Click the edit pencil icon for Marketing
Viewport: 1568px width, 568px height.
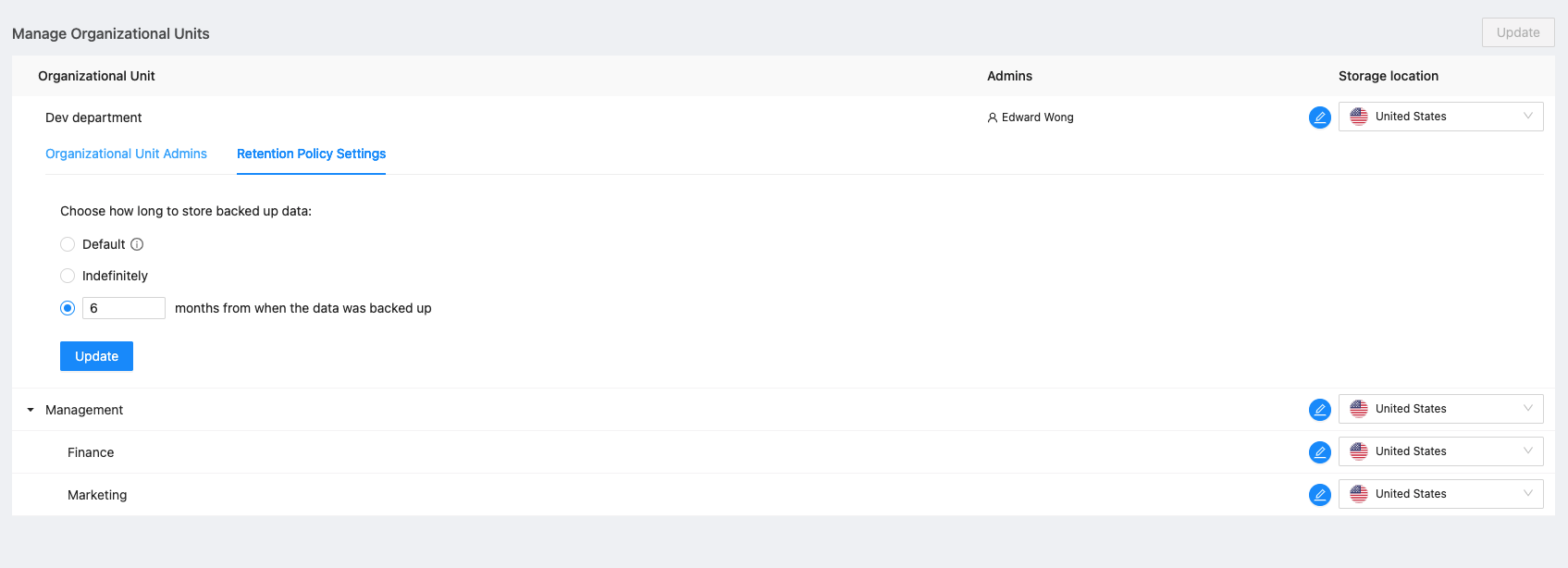(x=1319, y=495)
